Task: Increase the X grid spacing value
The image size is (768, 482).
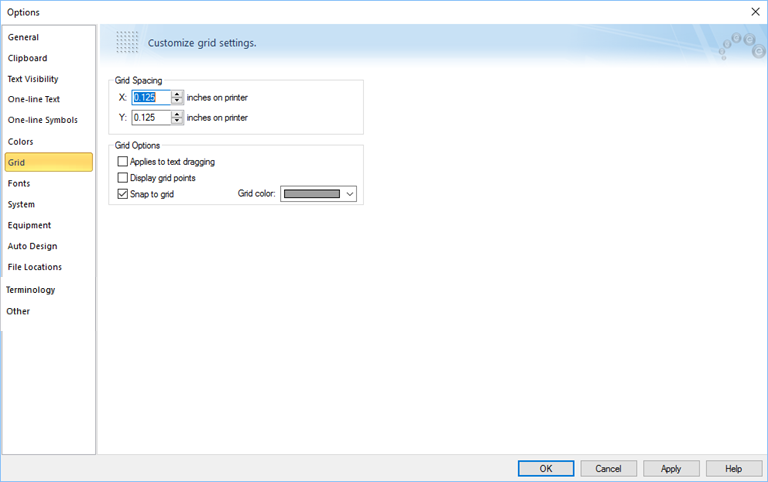Action: [178, 94]
